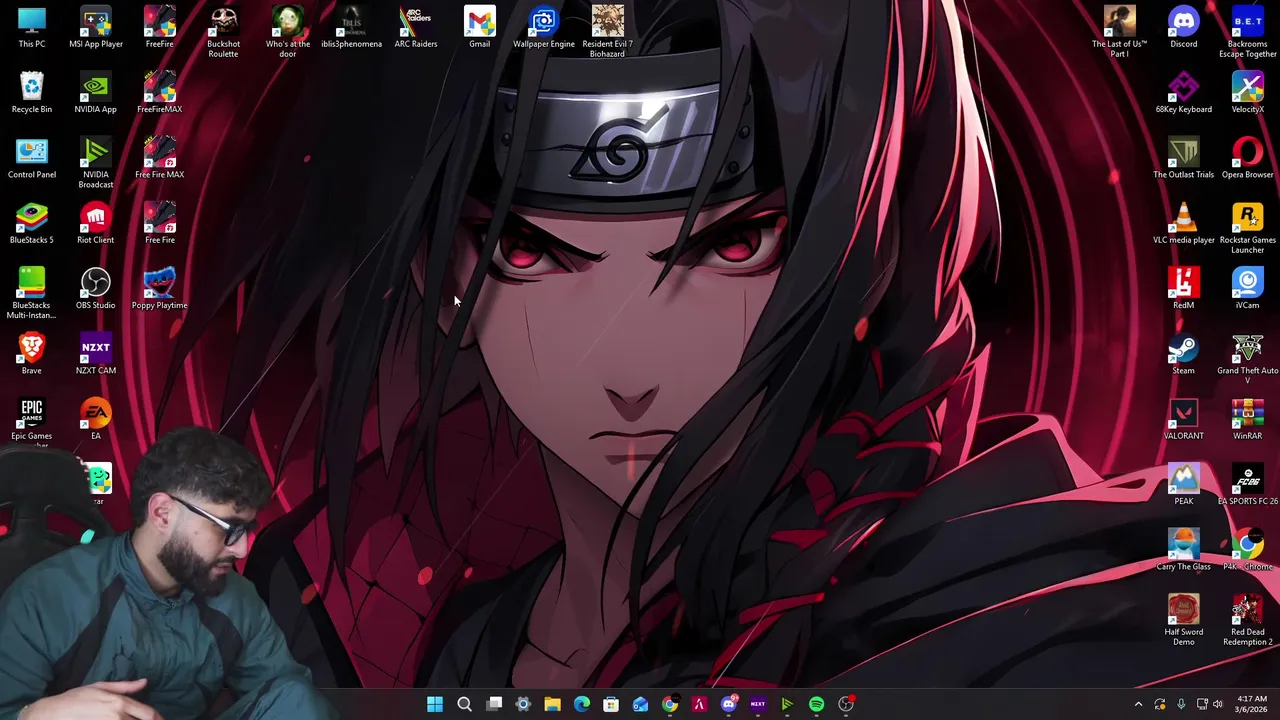Launch VLC media player icon

[1184, 223]
